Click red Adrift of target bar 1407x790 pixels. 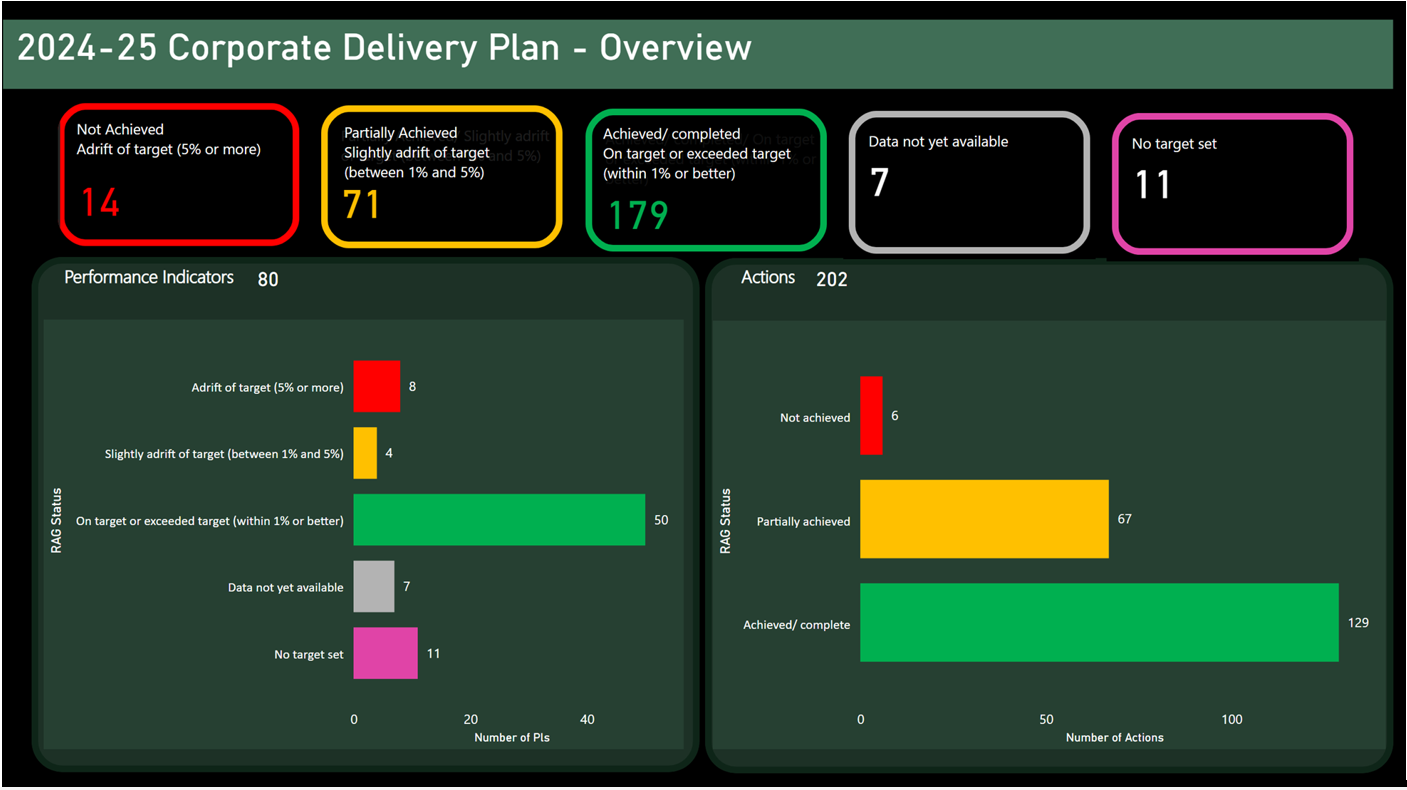pos(377,386)
